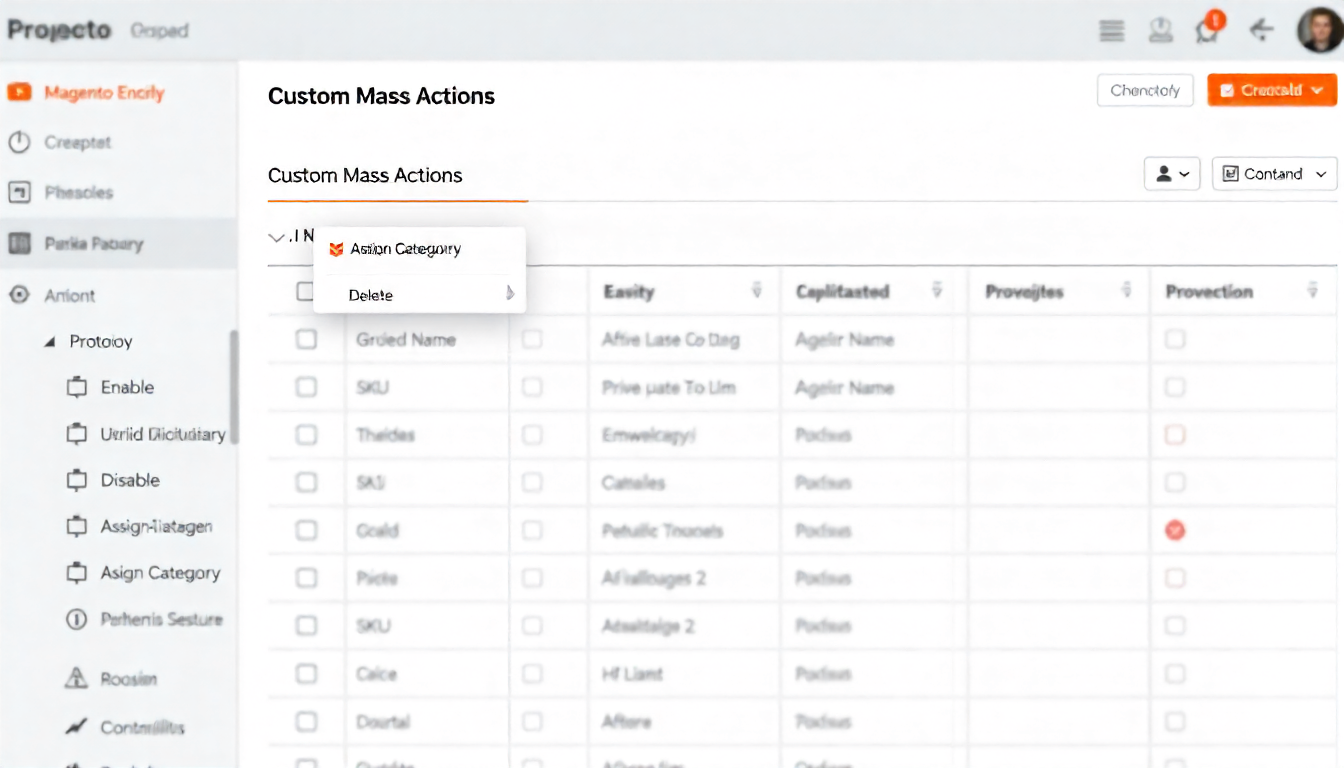Open the Contand dropdown
Screen dimensions: 1344x768
coord(1274,174)
